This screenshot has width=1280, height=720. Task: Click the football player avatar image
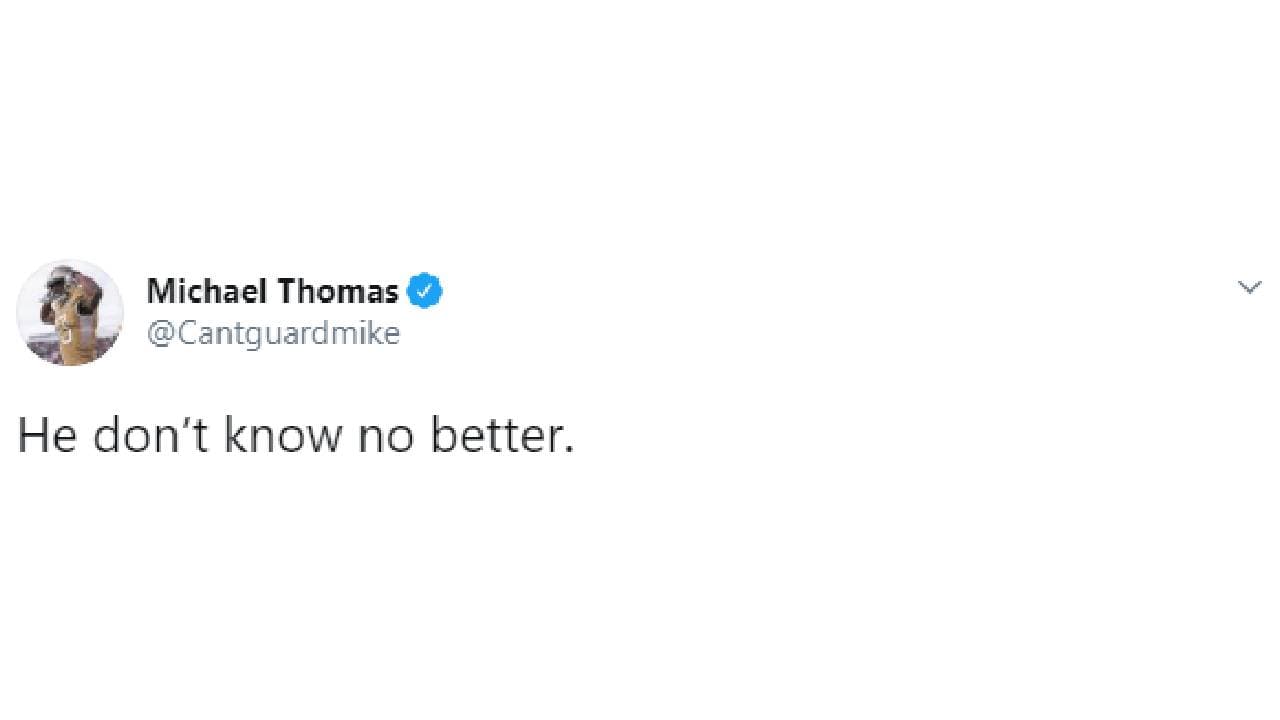[x=70, y=312]
